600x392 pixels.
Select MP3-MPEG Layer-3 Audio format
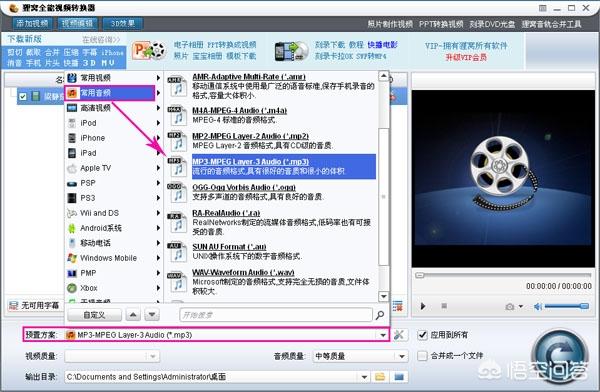click(283, 167)
